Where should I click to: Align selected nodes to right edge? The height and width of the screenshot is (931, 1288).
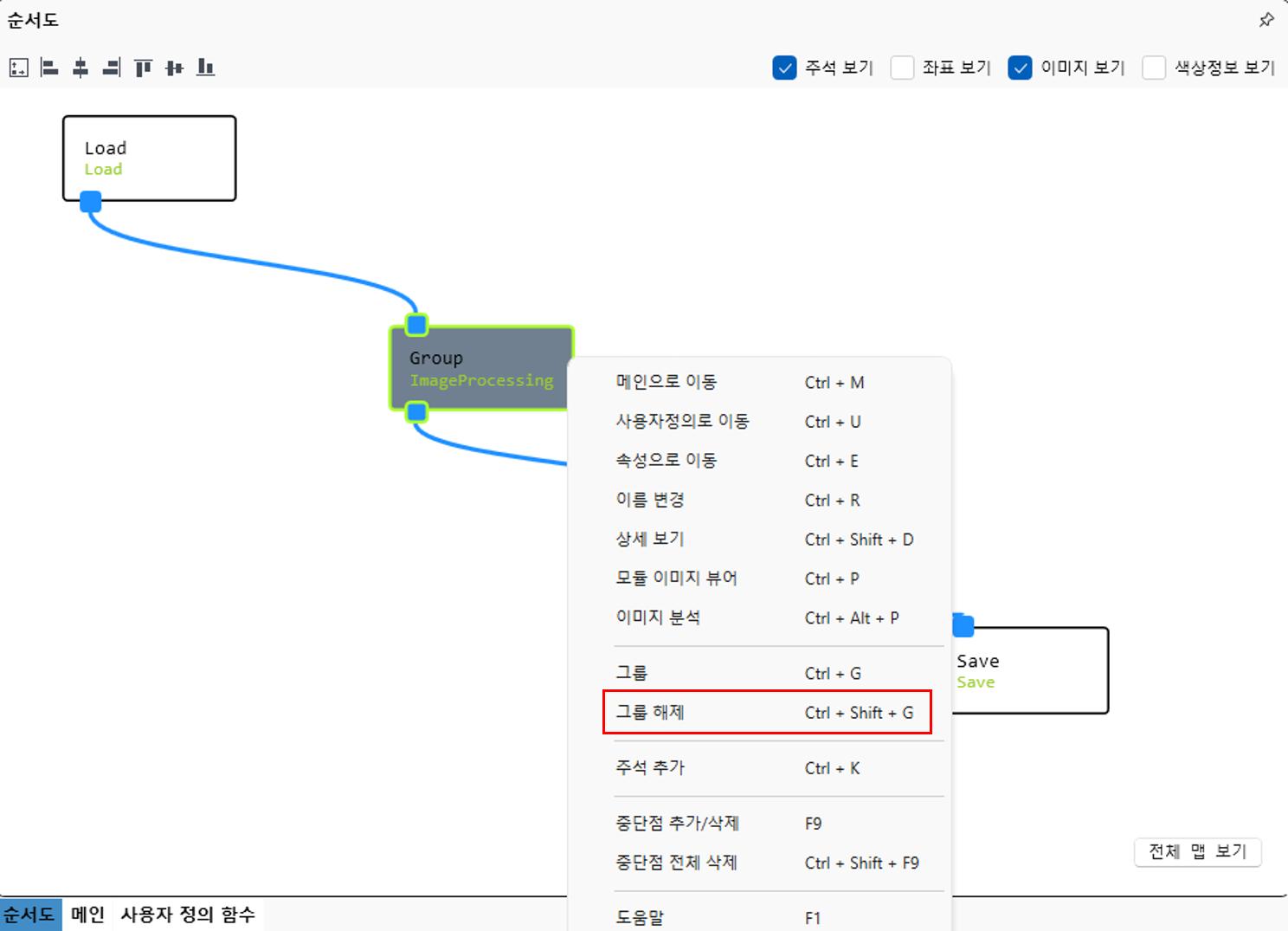pyautogui.click(x=112, y=68)
